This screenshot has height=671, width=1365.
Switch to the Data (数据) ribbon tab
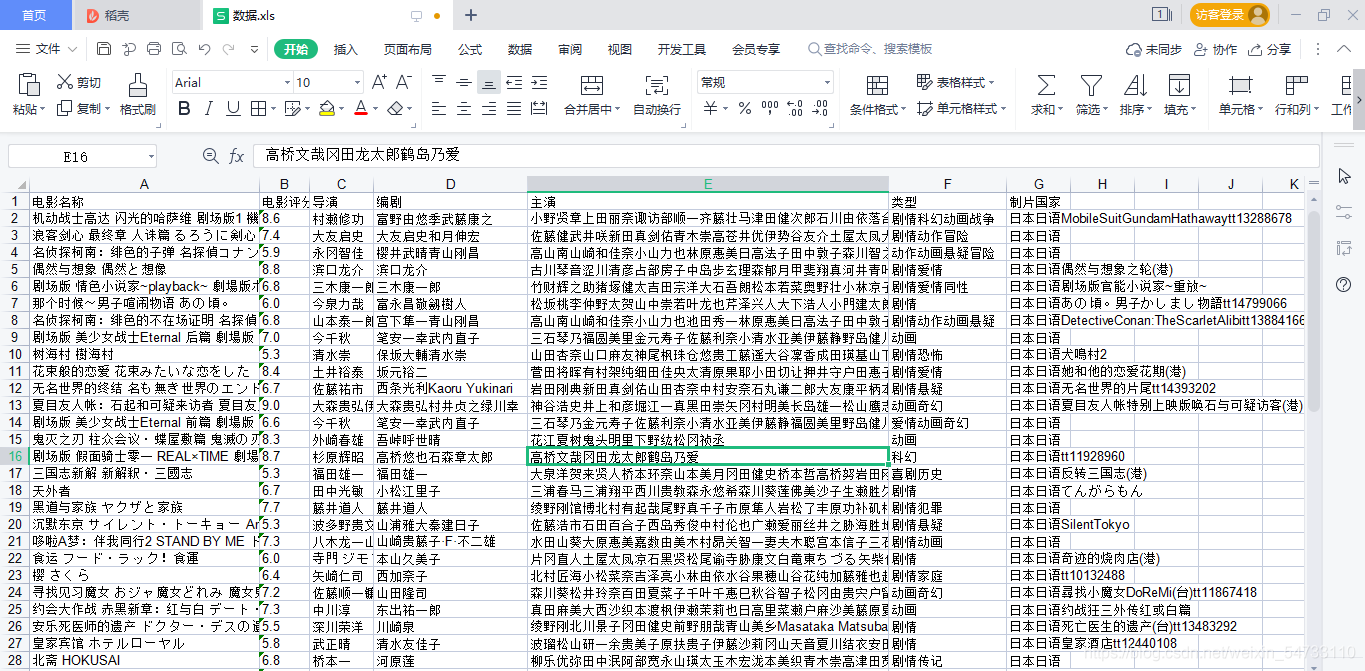(519, 49)
